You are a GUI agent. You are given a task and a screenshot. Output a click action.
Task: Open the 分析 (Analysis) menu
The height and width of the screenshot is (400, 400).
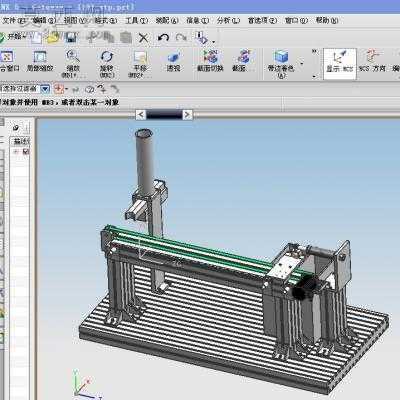tap(228, 21)
